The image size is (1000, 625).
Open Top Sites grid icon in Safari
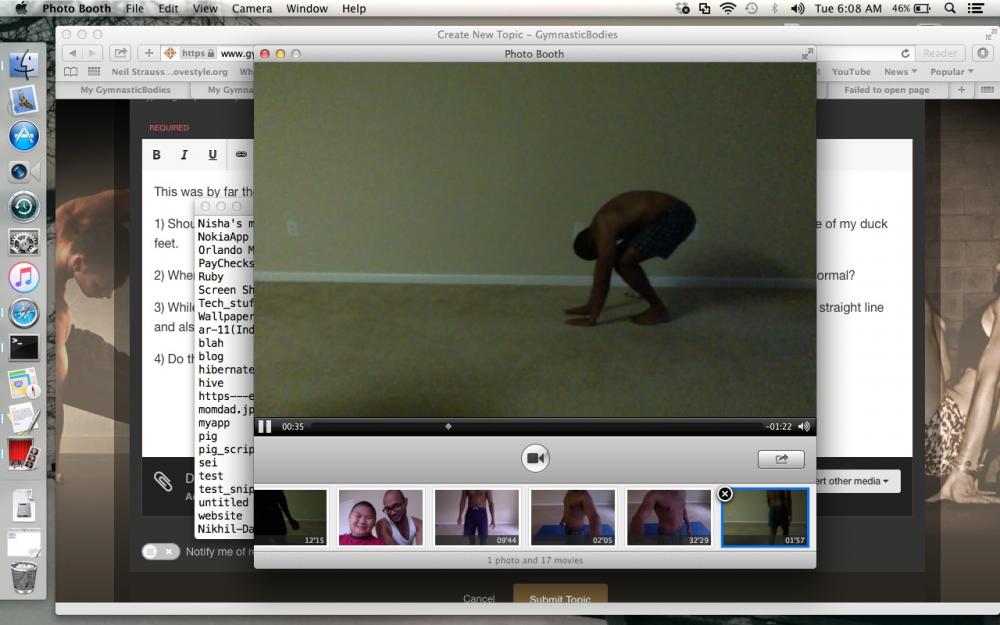[x=94, y=71]
